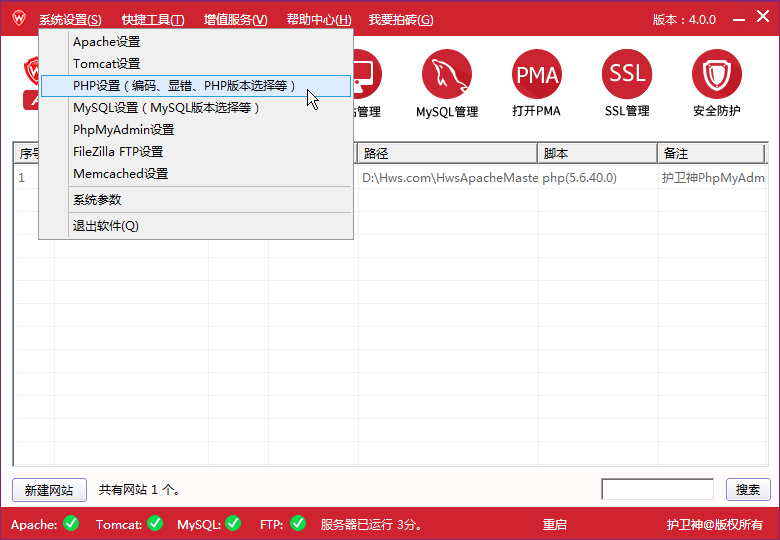Open Tomcat设置 from the dropdown menu
The image size is (780, 540).
pyautogui.click(x=107, y=64)
